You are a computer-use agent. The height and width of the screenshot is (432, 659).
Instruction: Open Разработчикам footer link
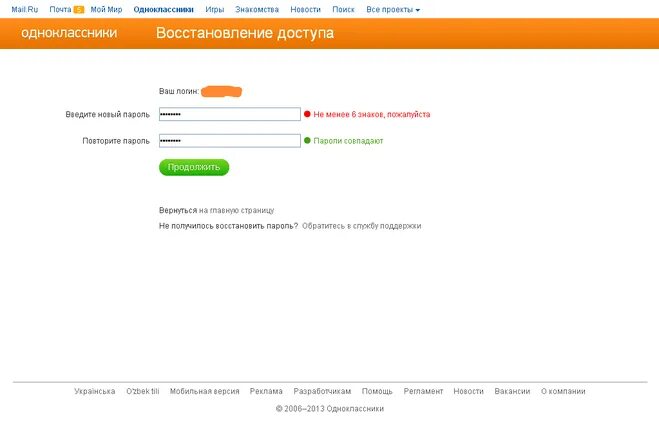pyautogui.click(x=322, y=391)
